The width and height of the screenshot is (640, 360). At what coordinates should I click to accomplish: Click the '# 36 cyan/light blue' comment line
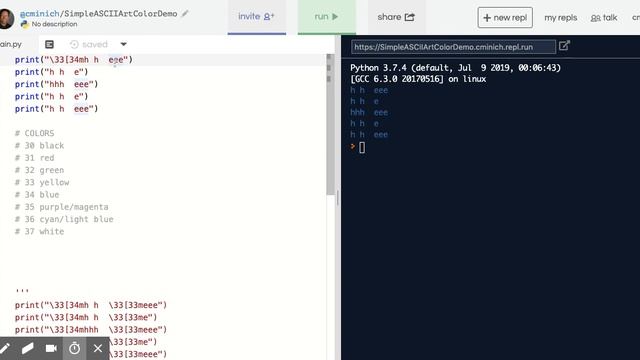(64, 219)
